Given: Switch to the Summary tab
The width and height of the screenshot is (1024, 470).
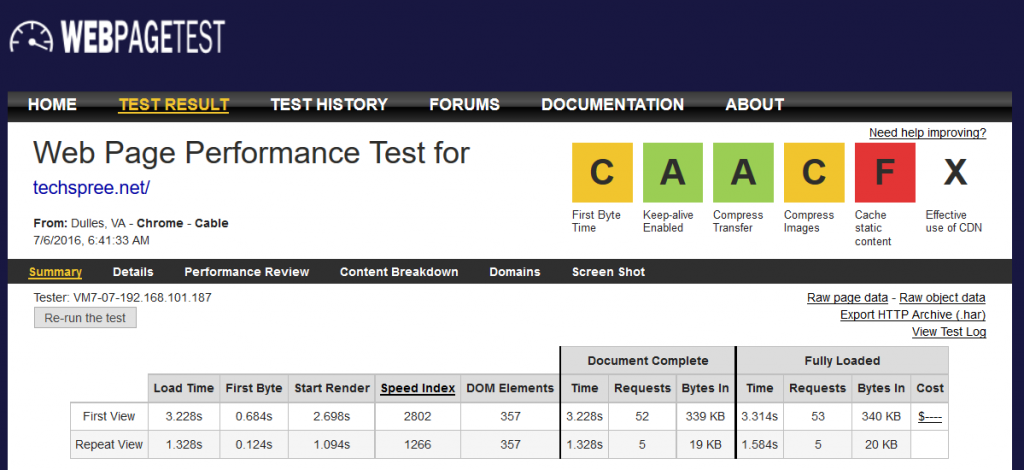Looking at the screenshot, I should (56, 272).
